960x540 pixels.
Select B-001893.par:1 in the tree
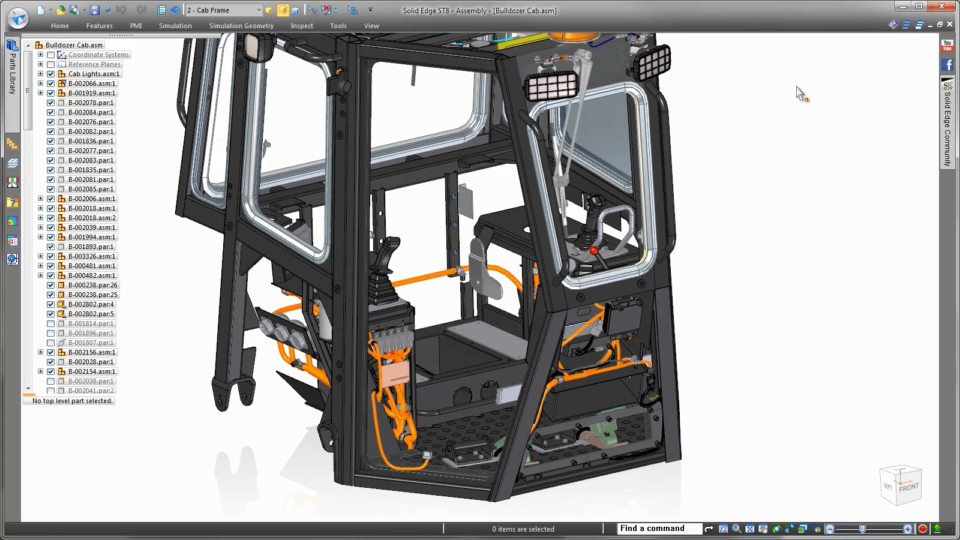(x=90, y=247)
